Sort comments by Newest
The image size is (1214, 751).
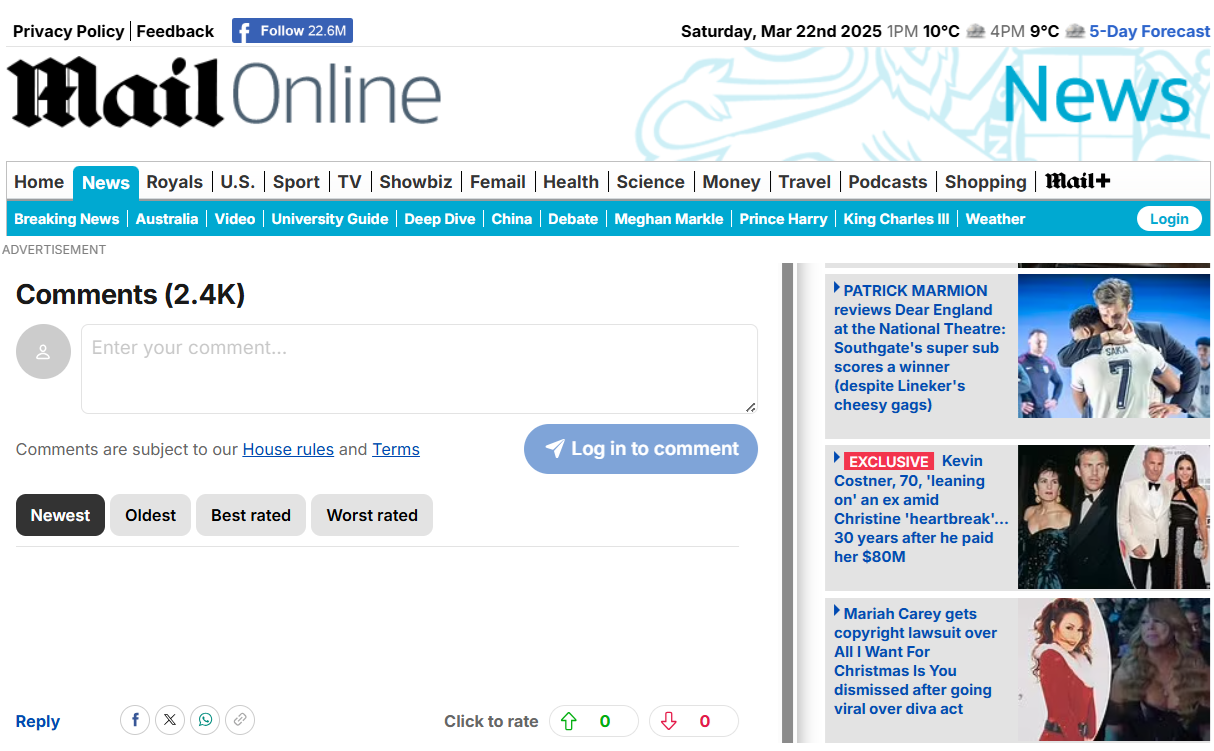[x=60, y=515]
